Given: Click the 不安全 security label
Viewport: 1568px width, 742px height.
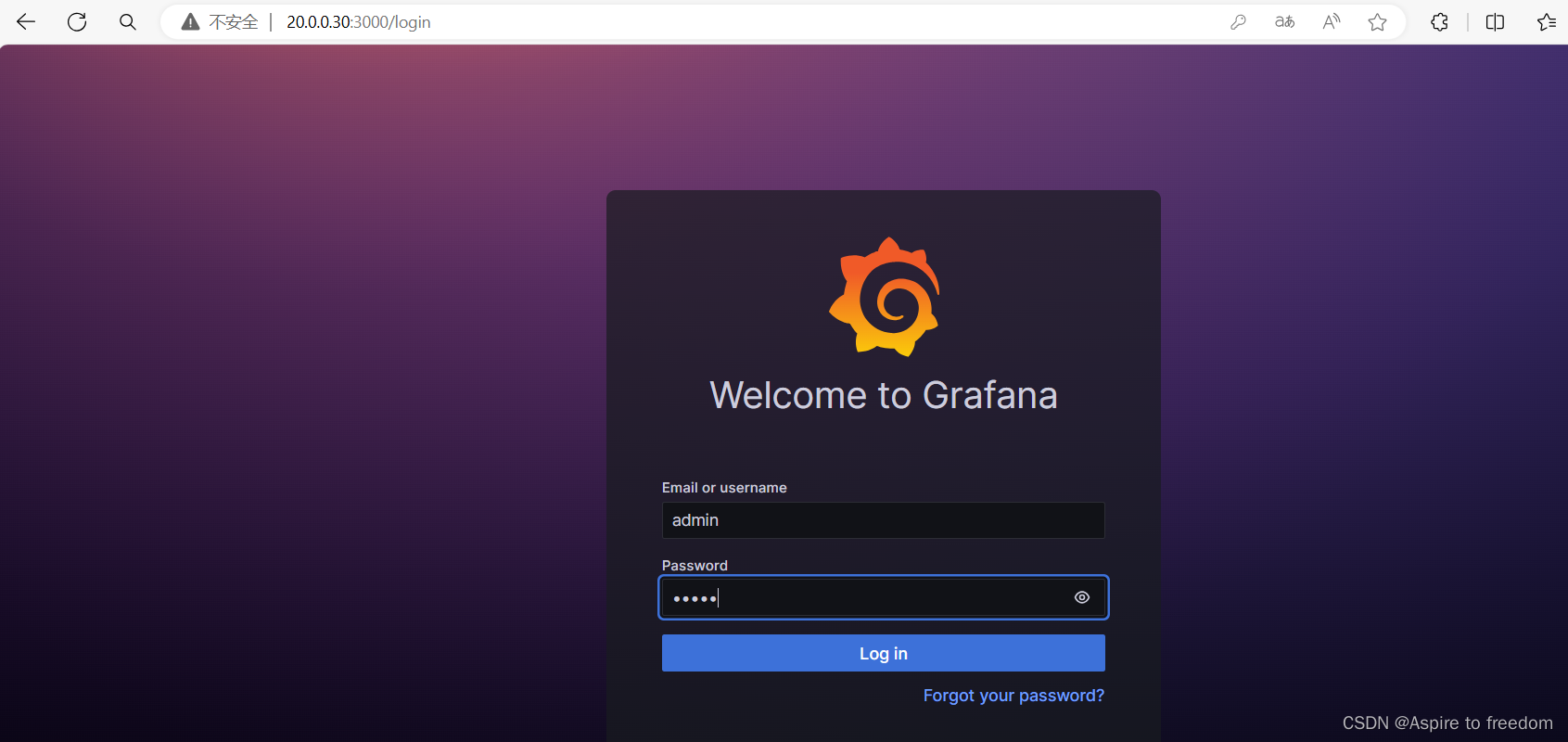Looking at the screenshot, I should click(x=233, y=21).
